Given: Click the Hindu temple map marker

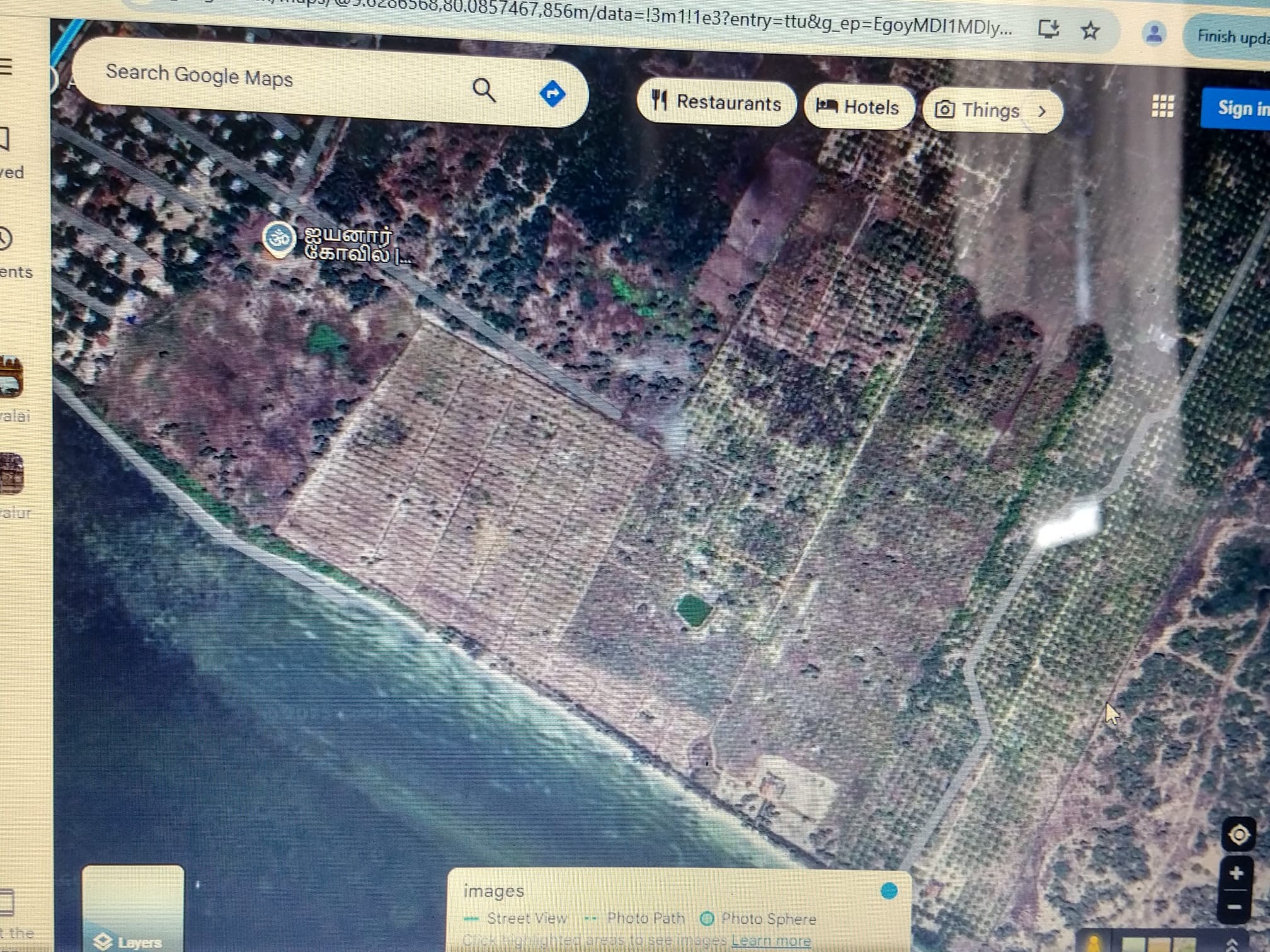Looking at the screenshot, I should 278,239.
